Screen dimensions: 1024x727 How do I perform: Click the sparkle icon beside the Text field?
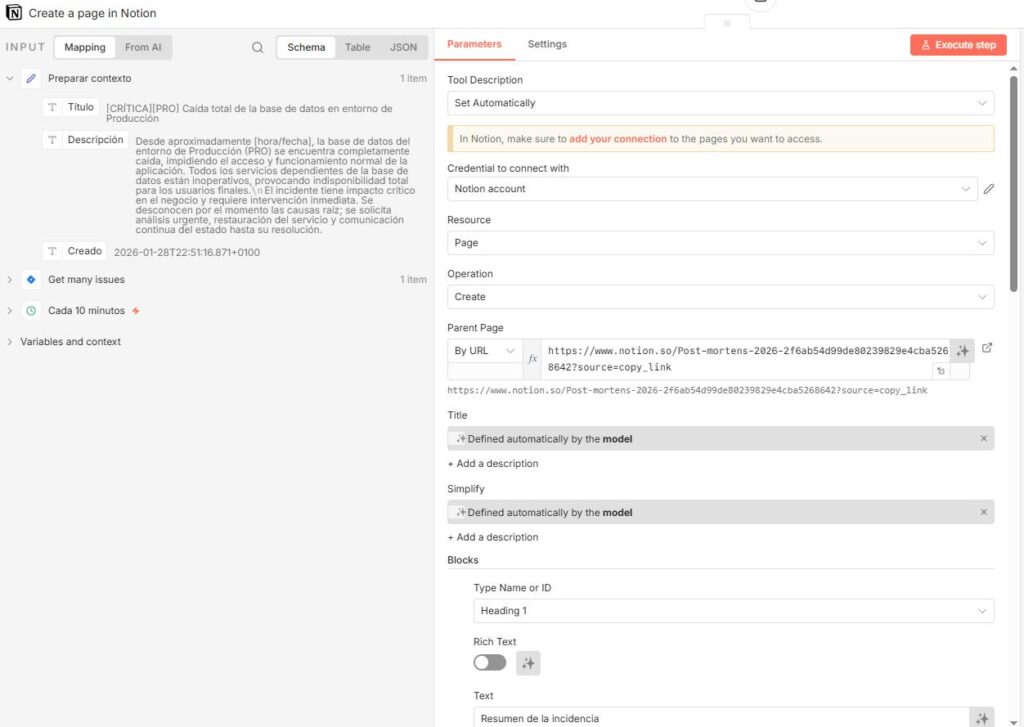982,718
